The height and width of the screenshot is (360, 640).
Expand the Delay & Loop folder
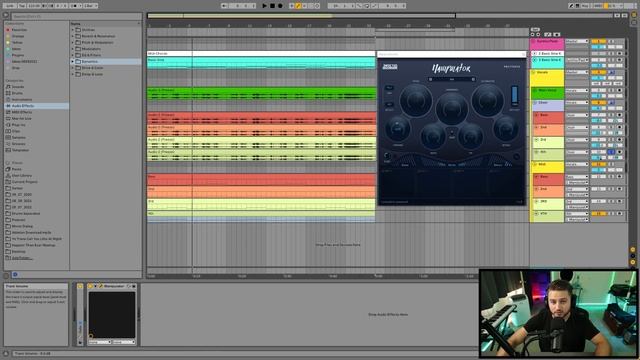pos(73,74)
